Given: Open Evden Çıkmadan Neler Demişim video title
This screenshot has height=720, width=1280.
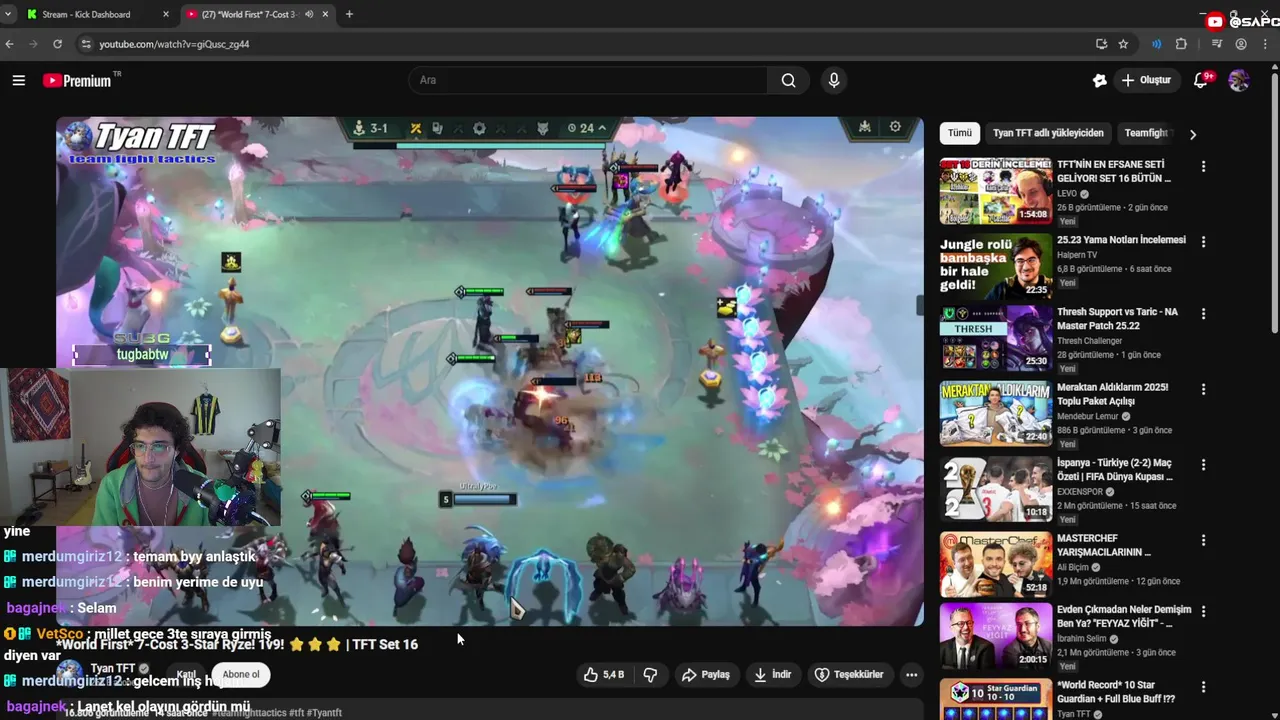Looking at the screenshot, I should click(1124, 616).
